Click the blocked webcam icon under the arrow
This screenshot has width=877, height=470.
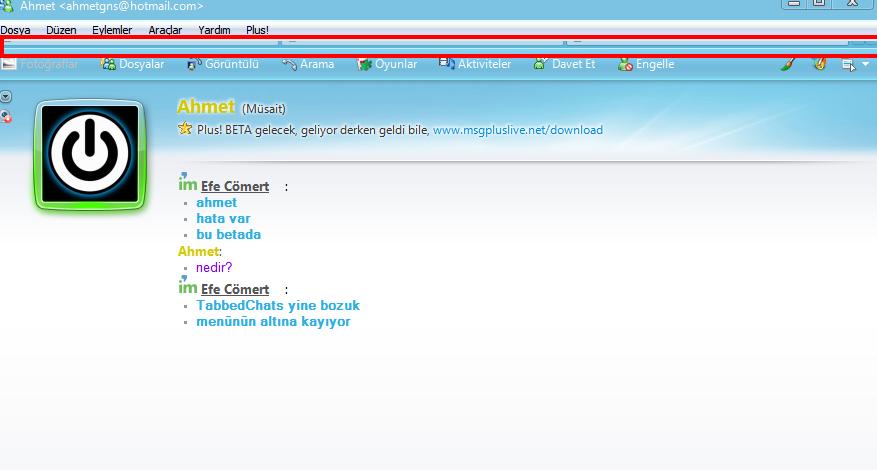[6, 117]
